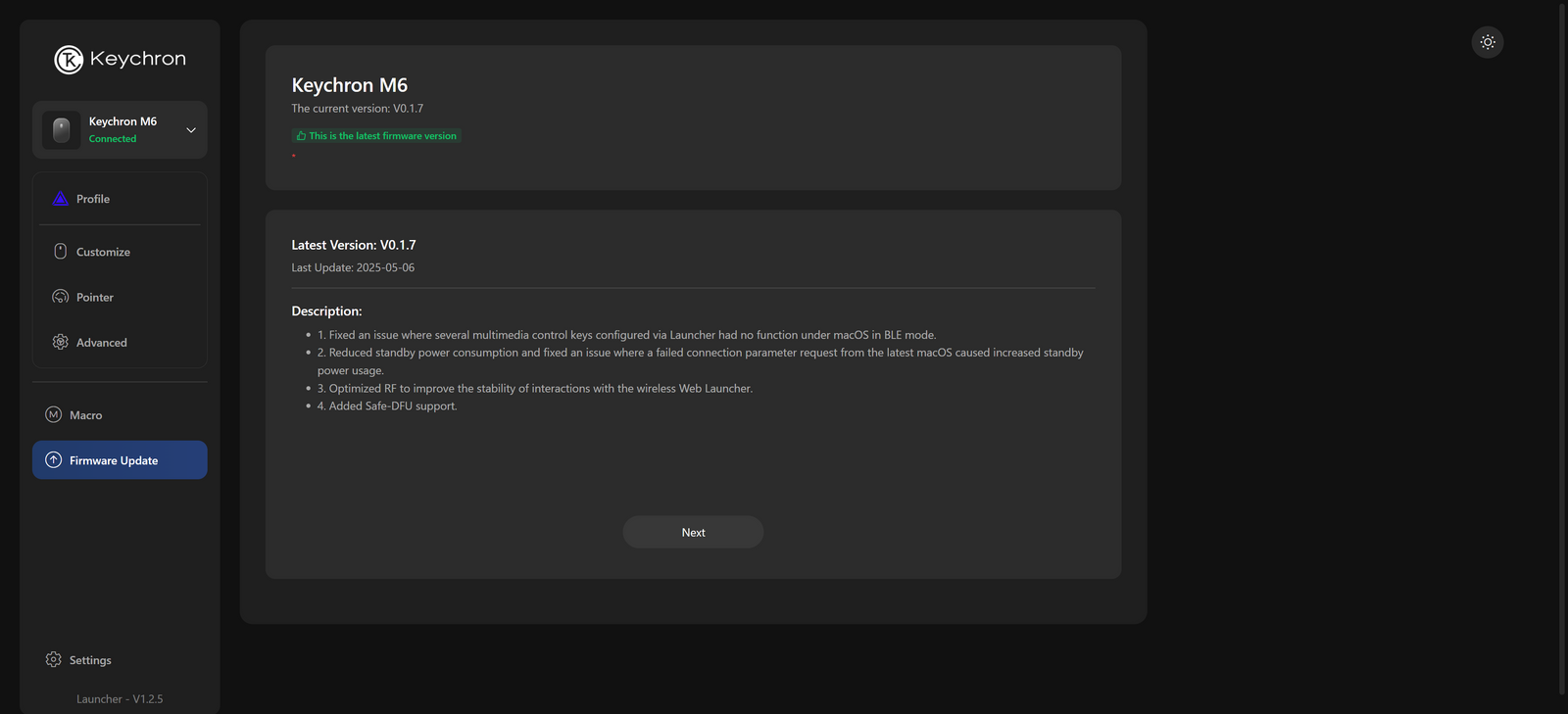The height and width of the screenshot is (714, 1568).
Task: Expand the Keychron M6 device dropdown chevron
Action: [x=191, y=130]
